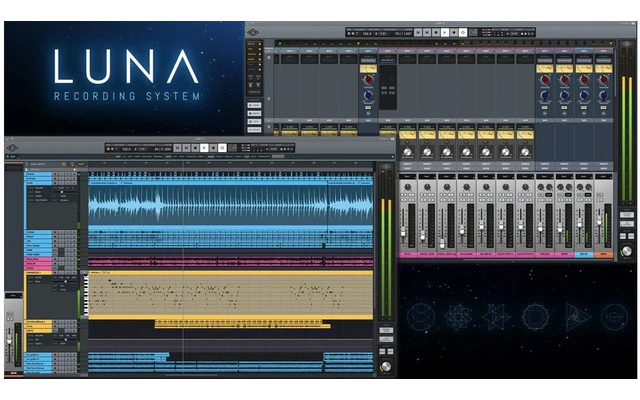
Task: Click the leftmost blue tape knob in the mixer
Action: [x=368, y=96]
